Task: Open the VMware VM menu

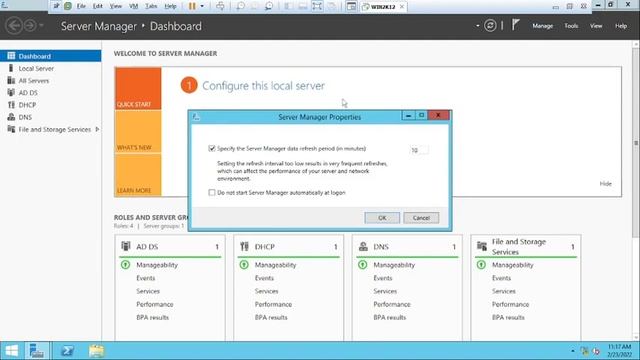Action: click(x=133, y=6)
